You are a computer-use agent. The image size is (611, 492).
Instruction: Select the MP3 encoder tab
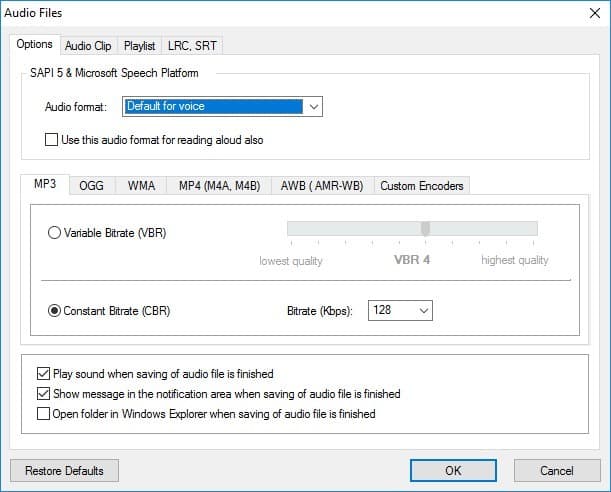coord(45,183)
